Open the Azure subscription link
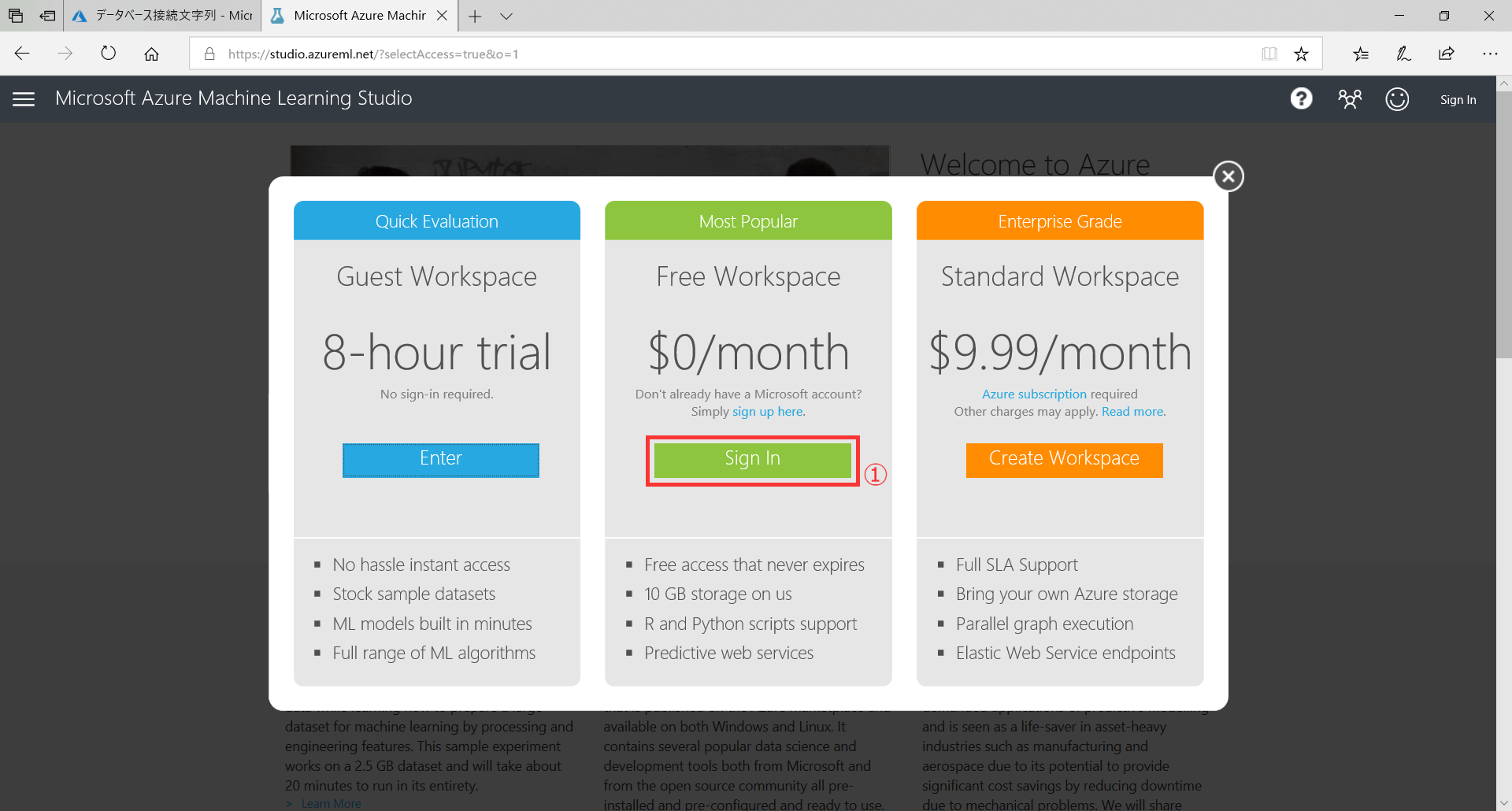1512x811 pixels. [x=1034, y=394]
